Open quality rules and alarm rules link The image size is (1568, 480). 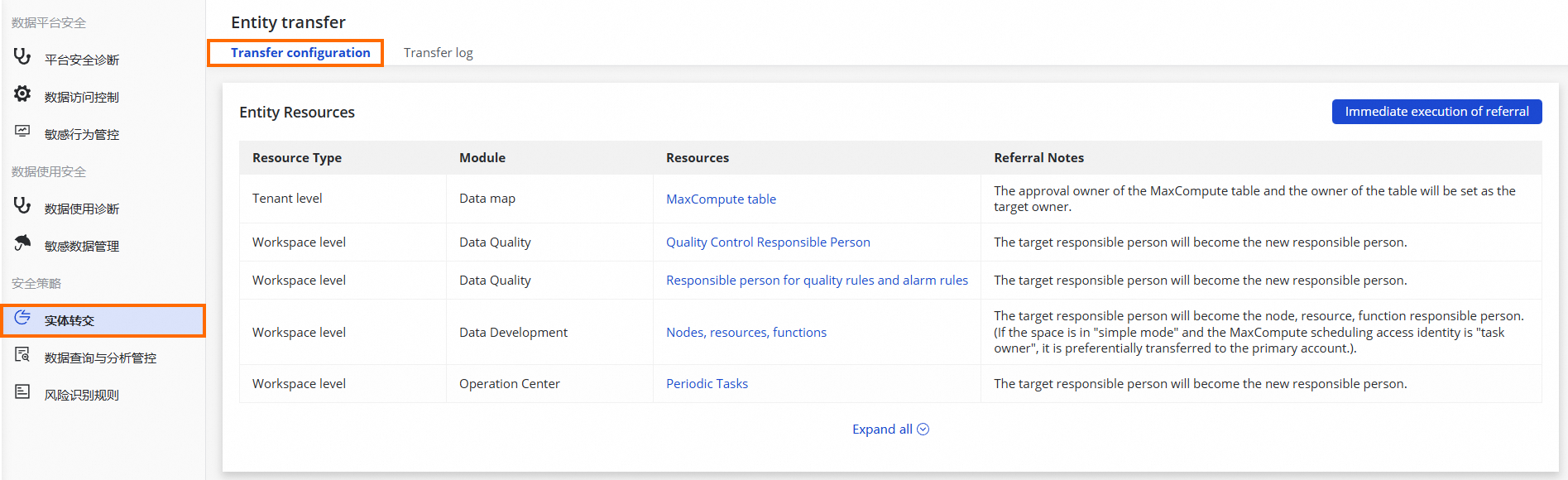click(817, 281)
